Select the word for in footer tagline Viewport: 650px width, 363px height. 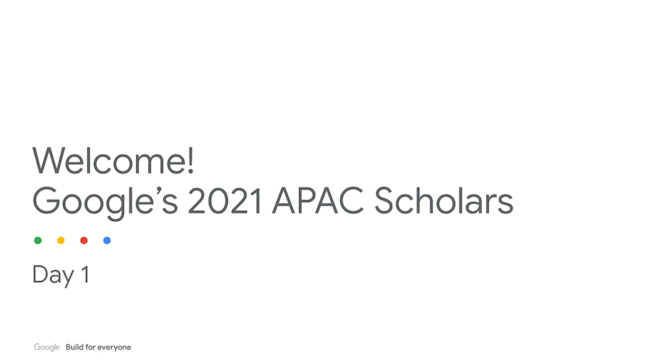90,347
